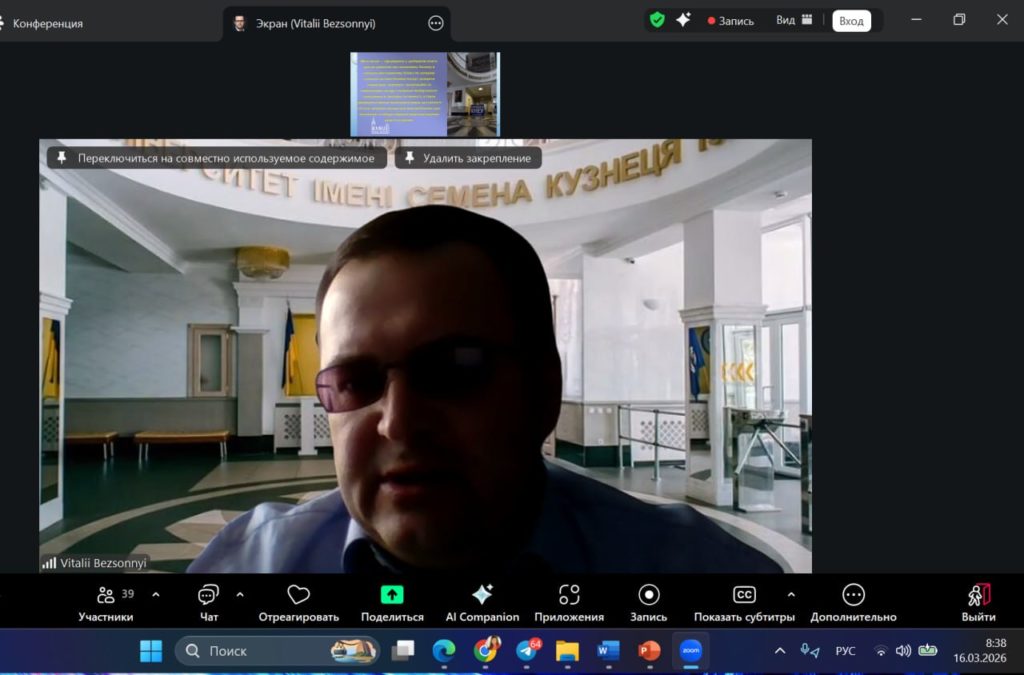Click the green shield encryption icon

[657, 20]
